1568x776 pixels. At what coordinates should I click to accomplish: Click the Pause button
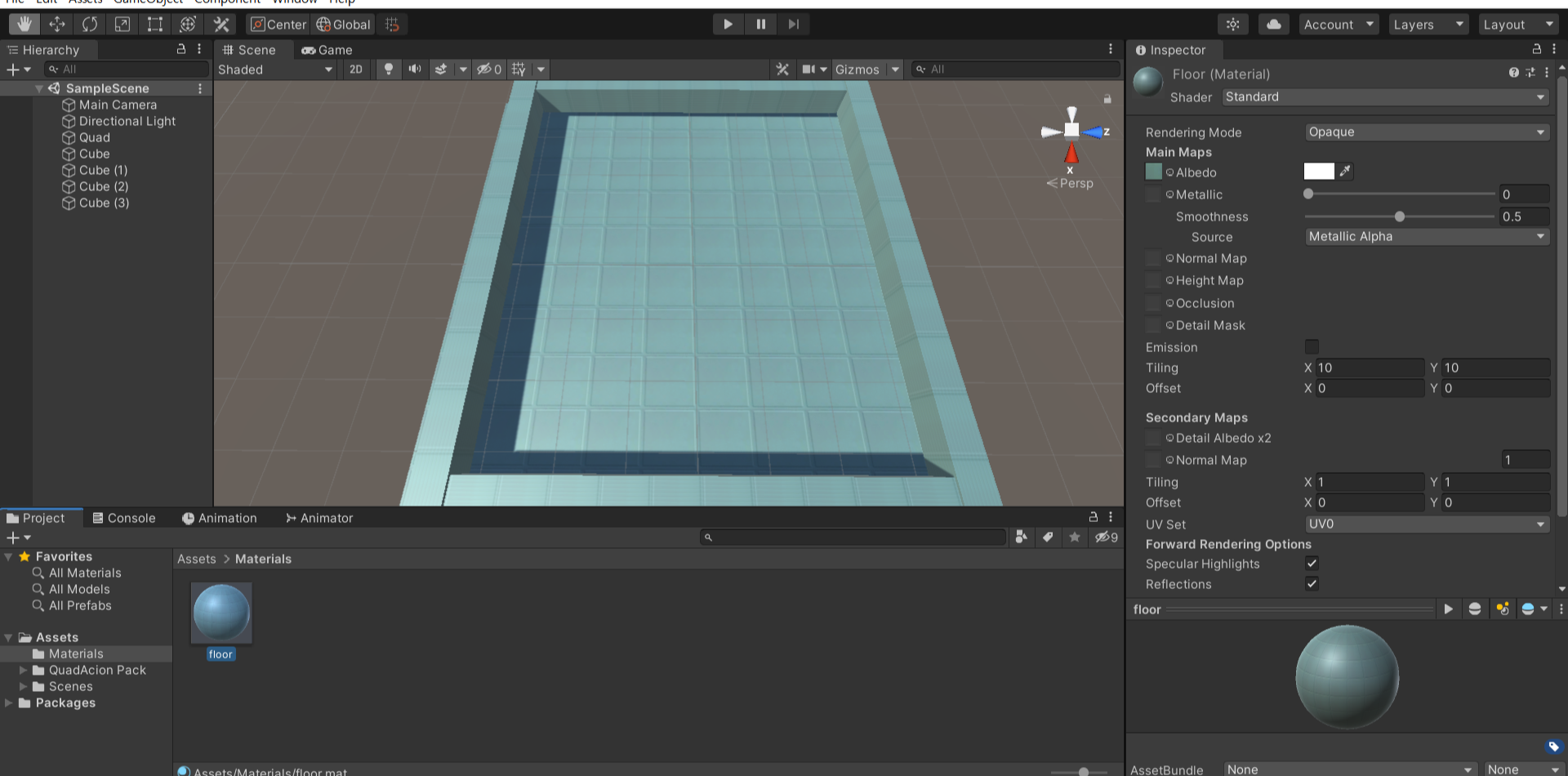[760, 25]
